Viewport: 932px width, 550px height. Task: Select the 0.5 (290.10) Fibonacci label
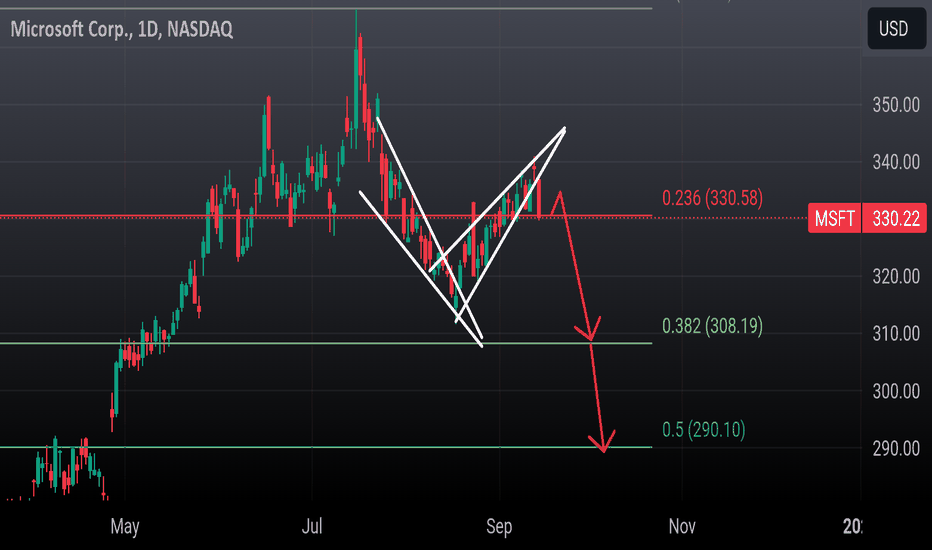[703, 429]
